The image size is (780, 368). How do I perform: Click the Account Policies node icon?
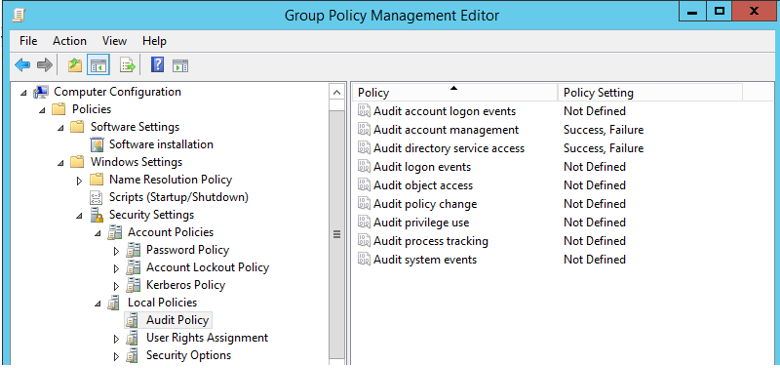tap(115, 232)
